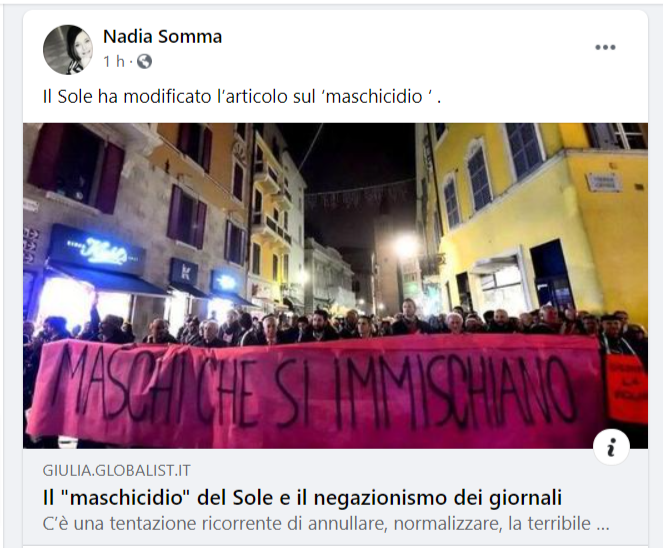Image resolution: width=663 pixels, height=548 pixels.
Task: Click the globe public audience icon
Action: (144, 62)
